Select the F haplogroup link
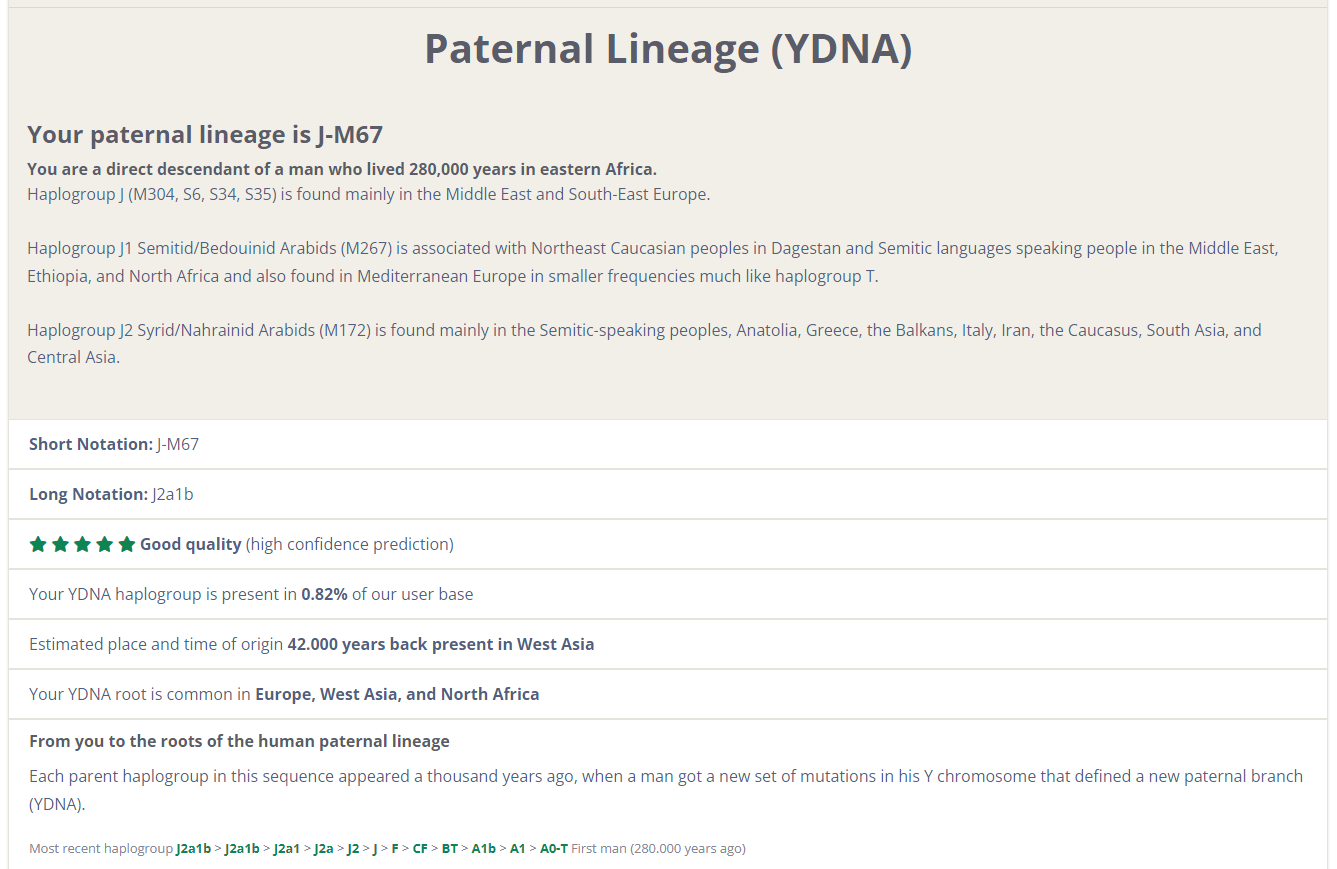The image size is (1337, 869). 395,848
